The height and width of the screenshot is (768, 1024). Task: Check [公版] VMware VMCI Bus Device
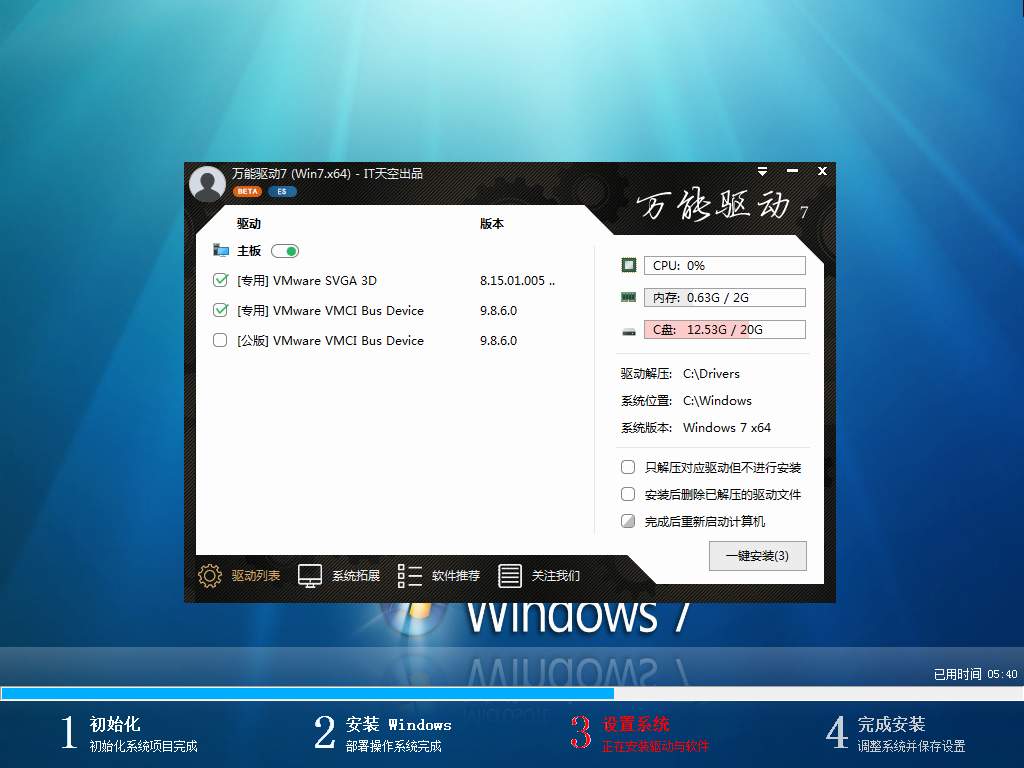pyautogui.click(x=220, y=340)
